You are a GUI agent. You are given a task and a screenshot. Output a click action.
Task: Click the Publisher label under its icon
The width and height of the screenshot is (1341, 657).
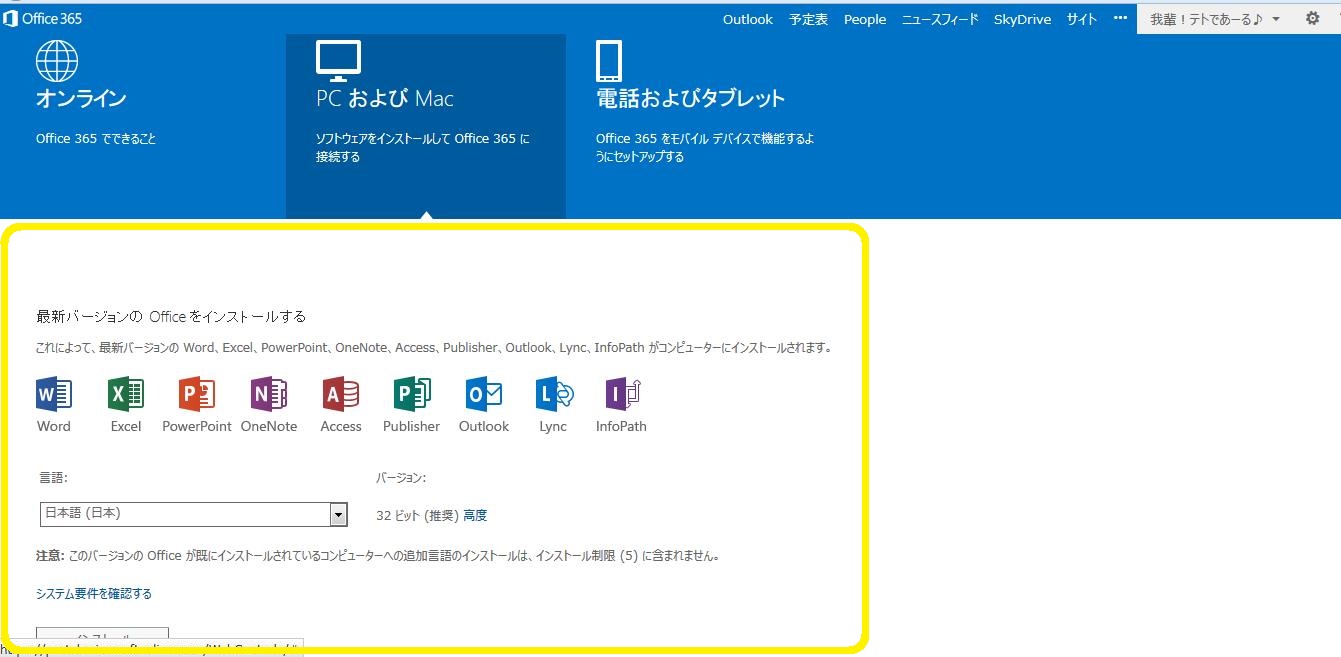[411, 426]
